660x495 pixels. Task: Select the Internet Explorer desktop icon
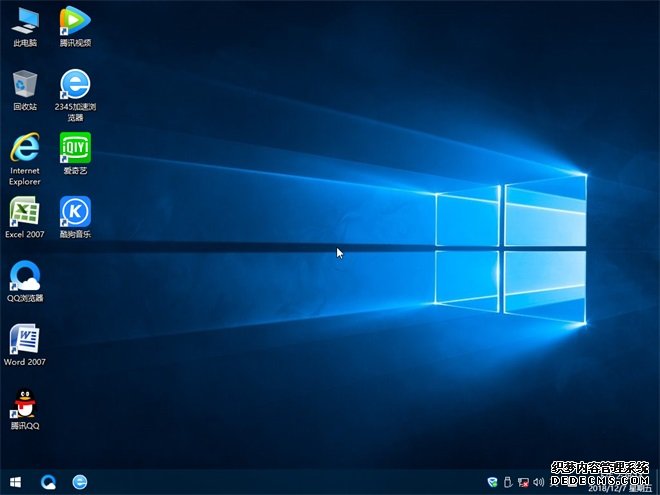(25, 159)
